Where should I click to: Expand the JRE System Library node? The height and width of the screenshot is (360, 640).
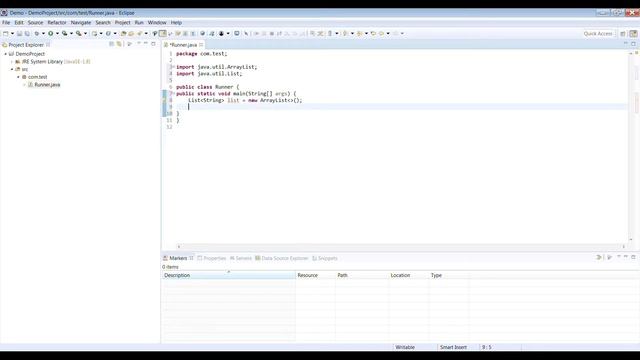pos(12,62)
